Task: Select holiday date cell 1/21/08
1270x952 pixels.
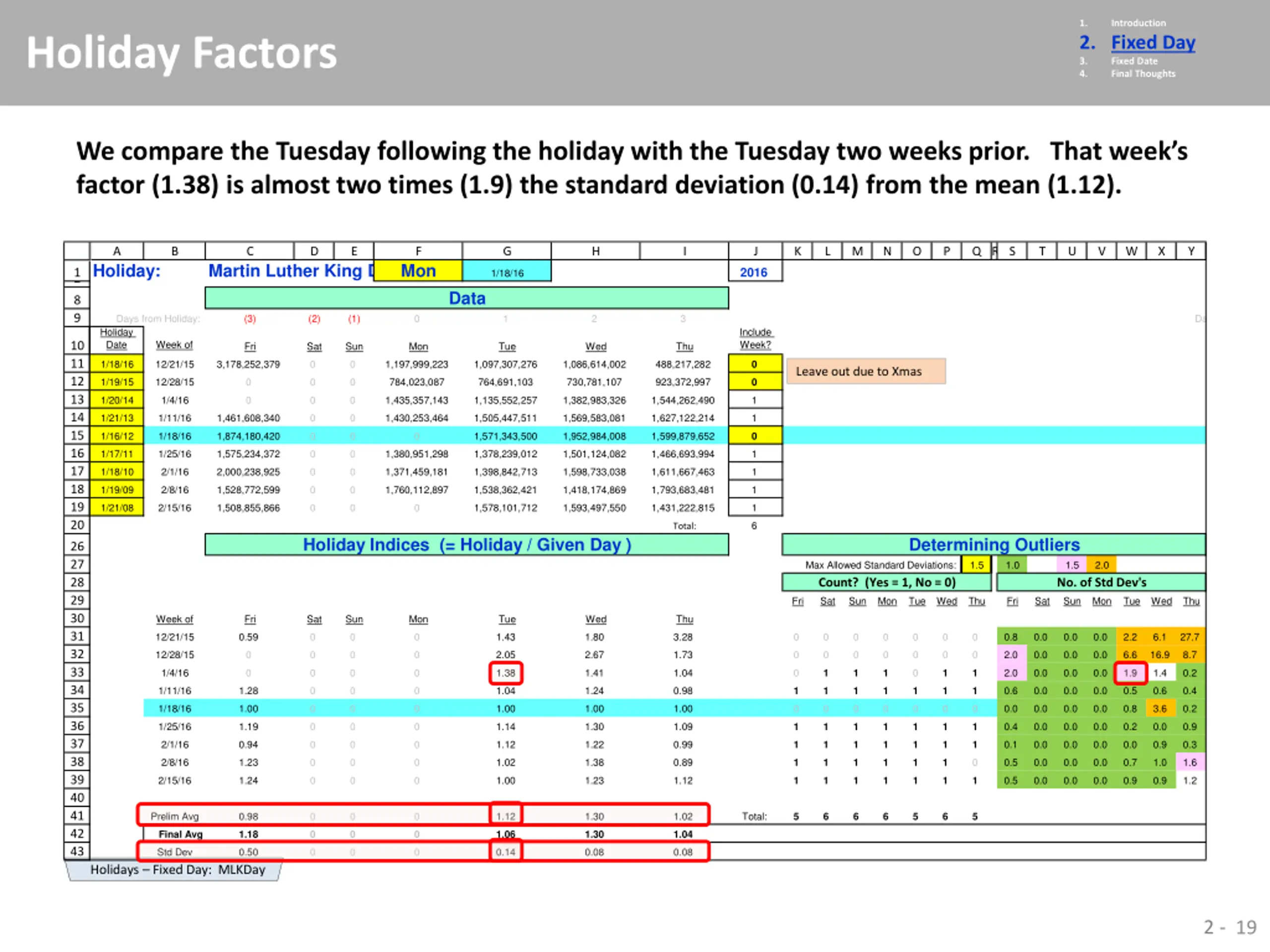Action: click(117, 508)
